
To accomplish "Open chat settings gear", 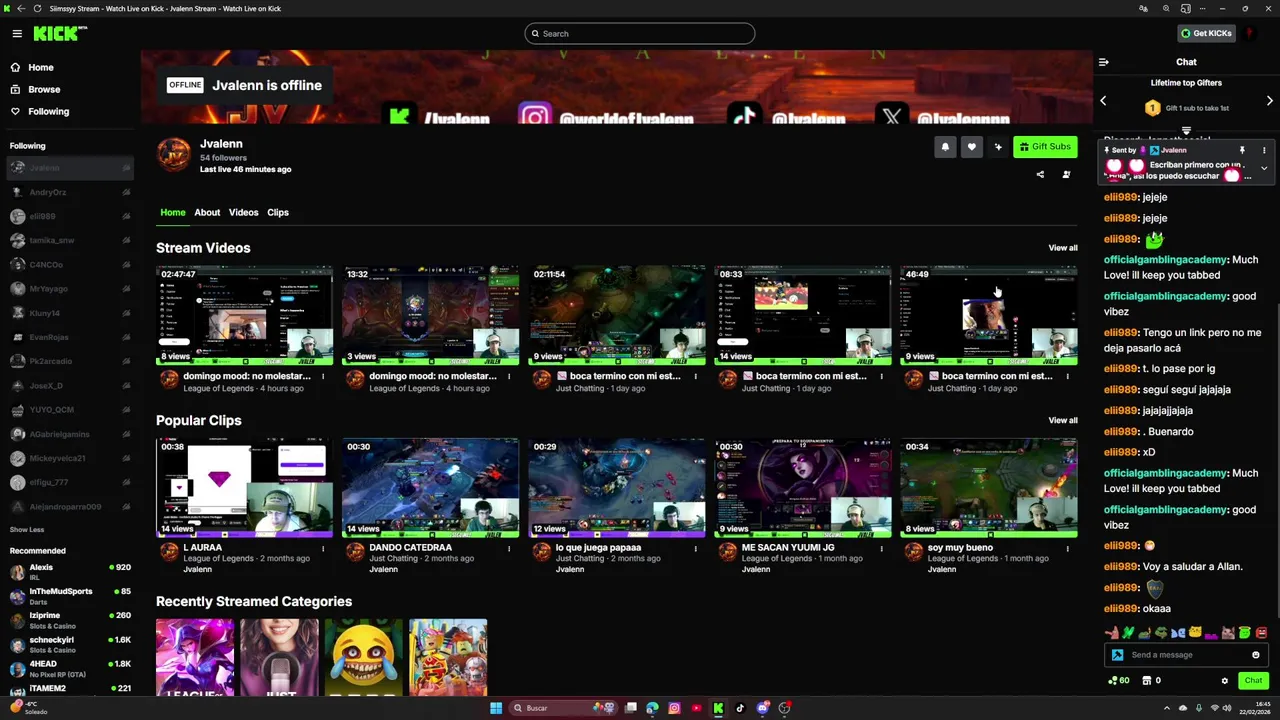I will coord(1224,681).
